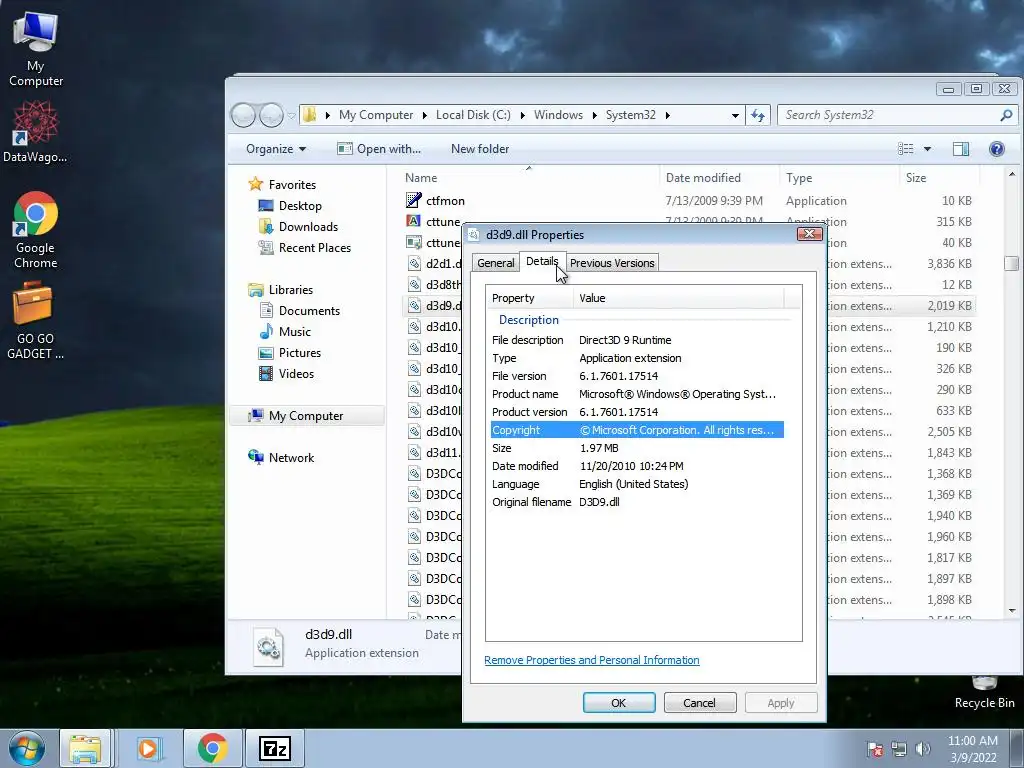Viewport: 1024px width, 768px height.
Task: Click the Windows Start orb
Action: click(27, 748)
